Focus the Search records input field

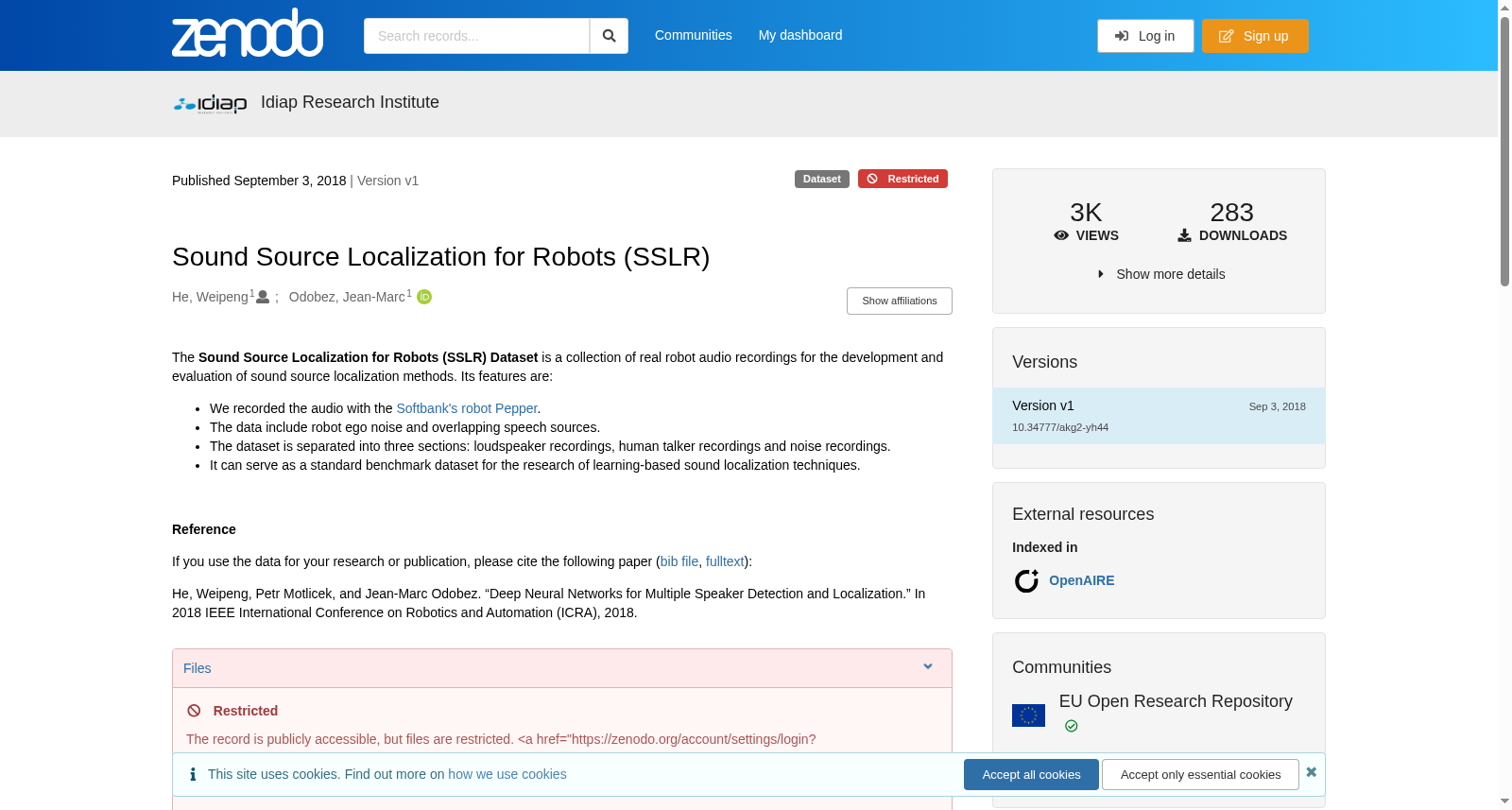[476, 36]
